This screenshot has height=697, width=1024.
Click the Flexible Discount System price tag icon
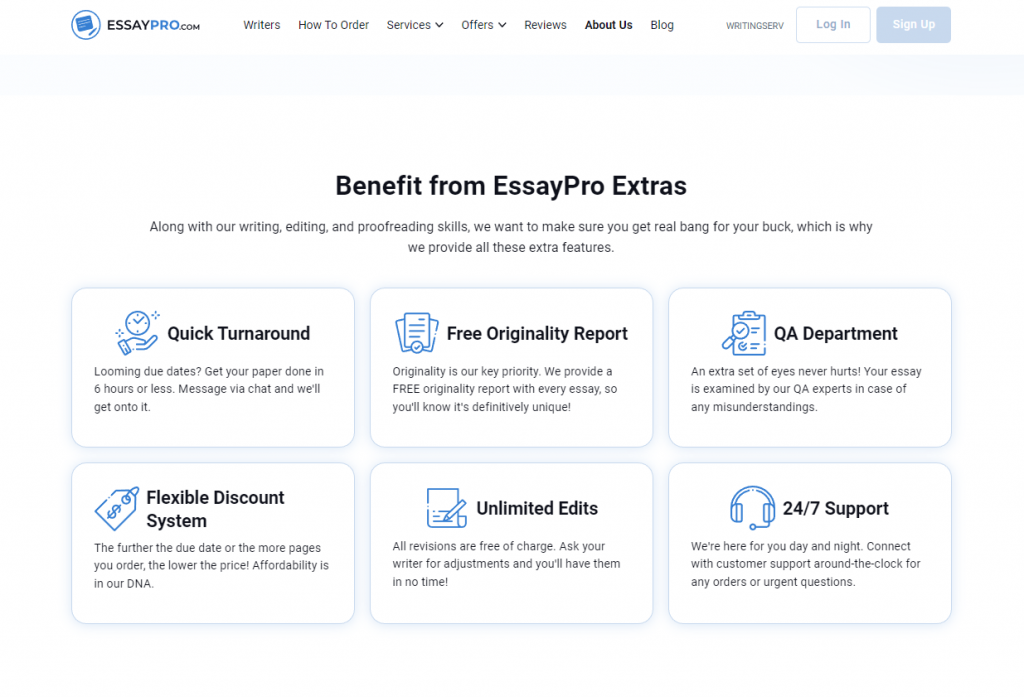[x=117, y=508]
